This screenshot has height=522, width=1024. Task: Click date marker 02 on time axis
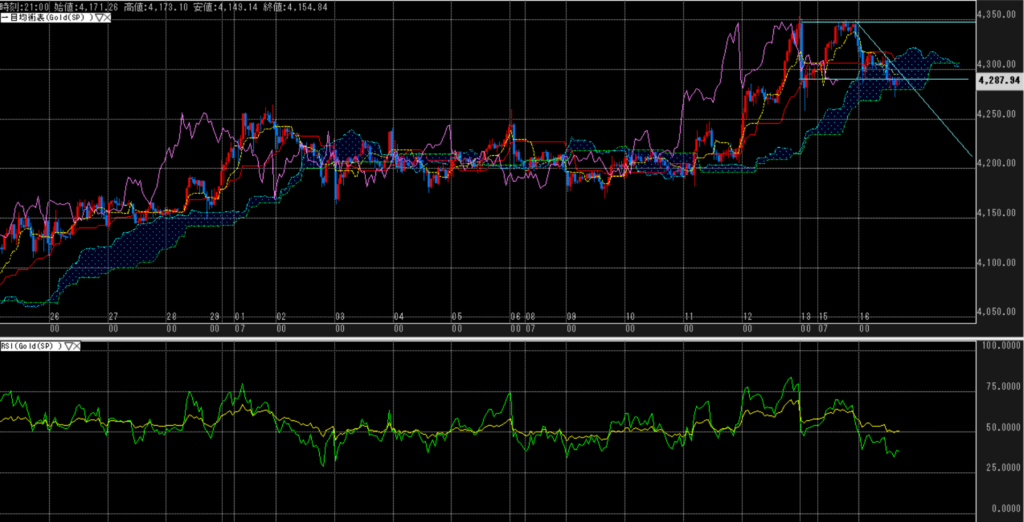coord(281,316)
